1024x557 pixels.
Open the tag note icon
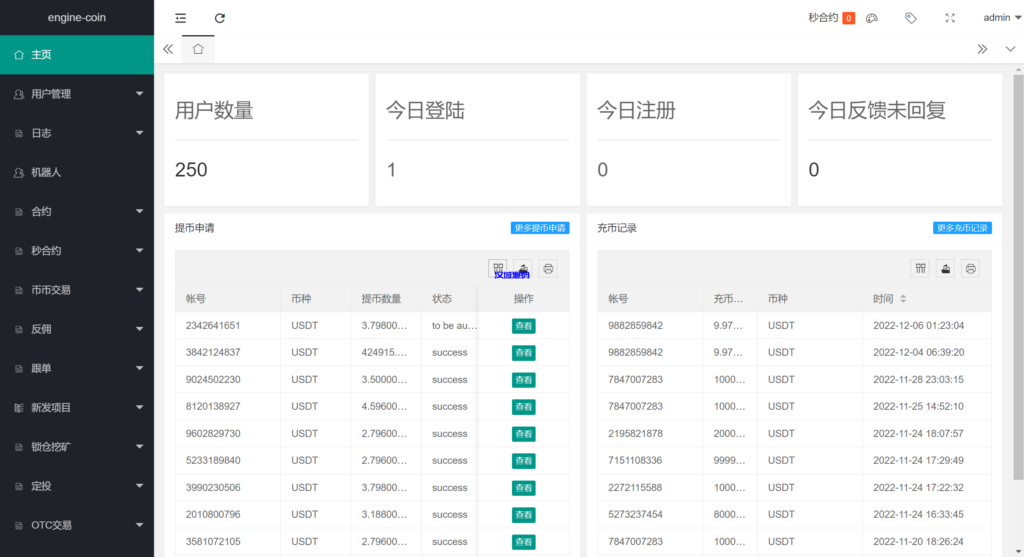tap(910, 18)
